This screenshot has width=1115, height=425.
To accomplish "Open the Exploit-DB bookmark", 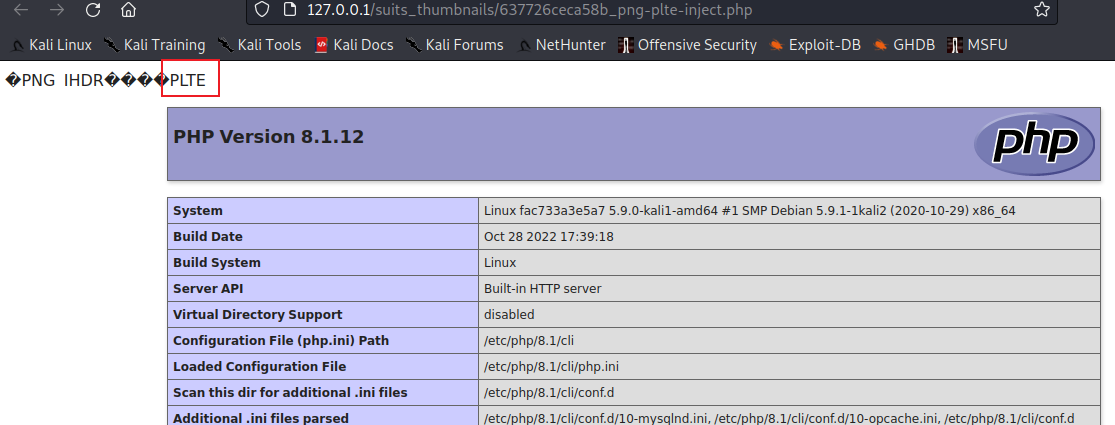I will [815, 45].
